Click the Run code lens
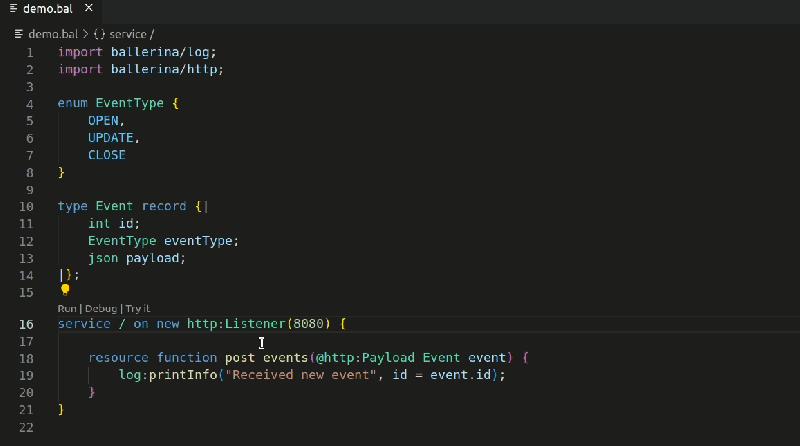 tap(67, 309)
